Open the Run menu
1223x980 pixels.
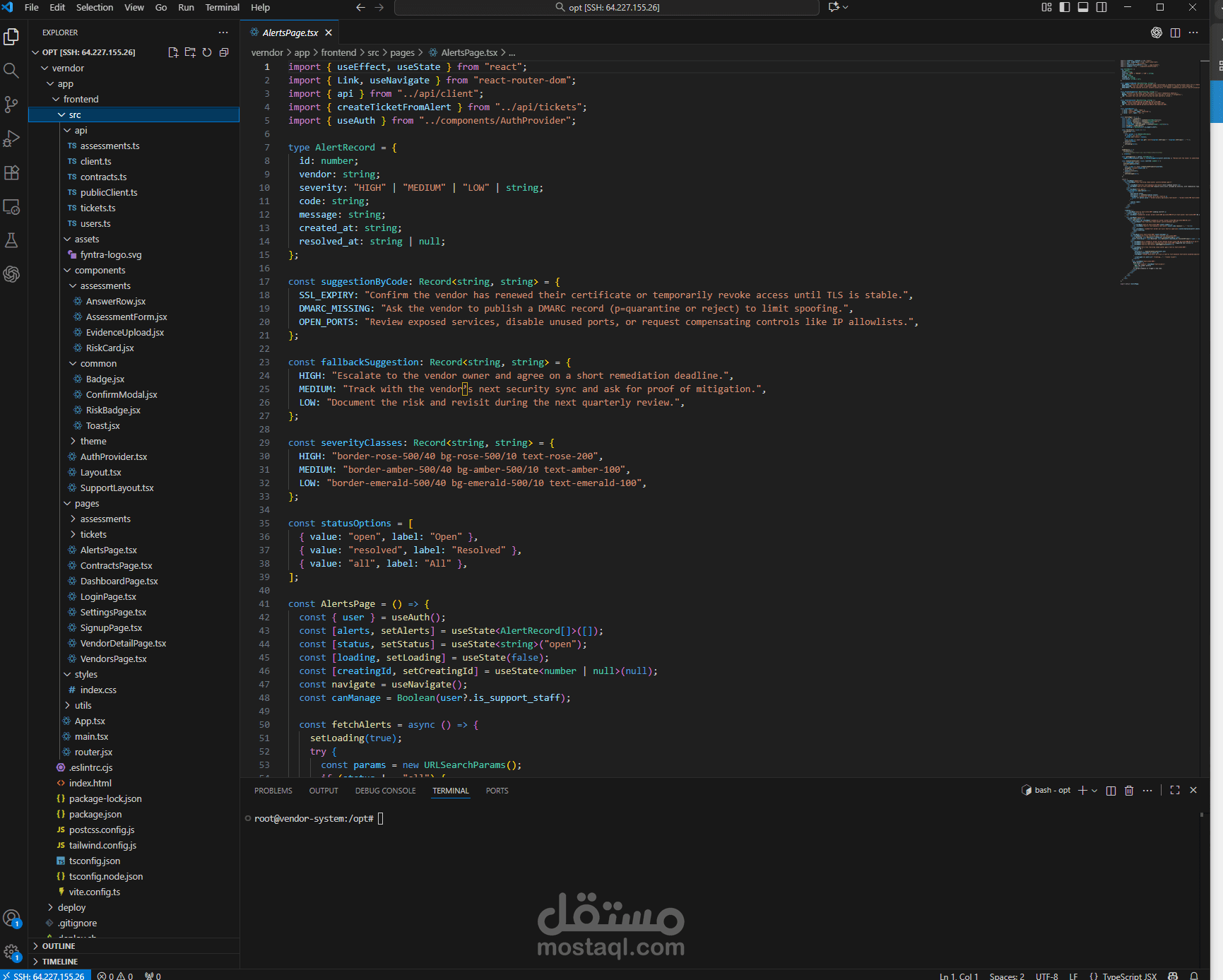click(186, 7)
